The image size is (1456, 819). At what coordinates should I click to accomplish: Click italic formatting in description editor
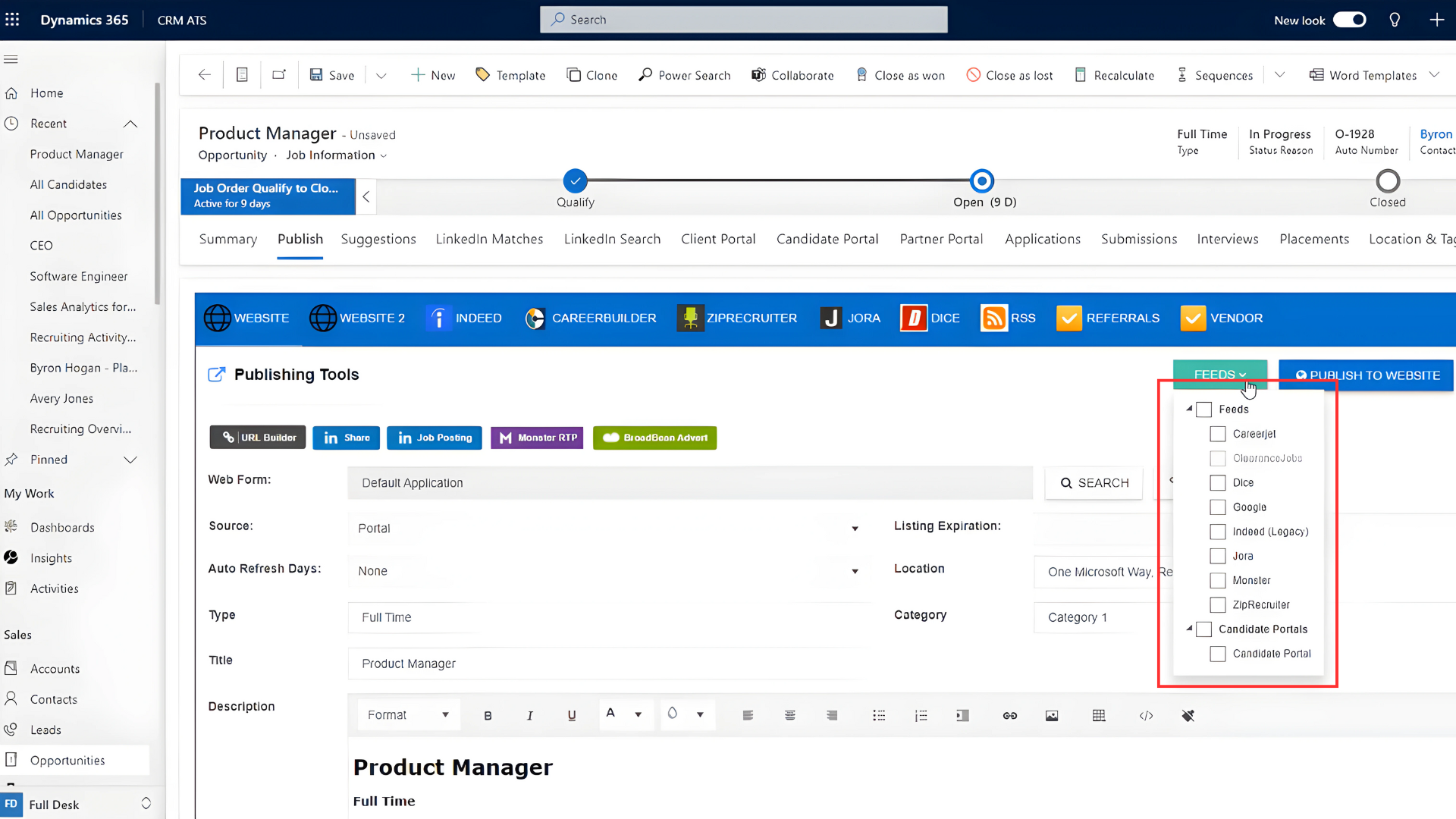click(529, 715)
